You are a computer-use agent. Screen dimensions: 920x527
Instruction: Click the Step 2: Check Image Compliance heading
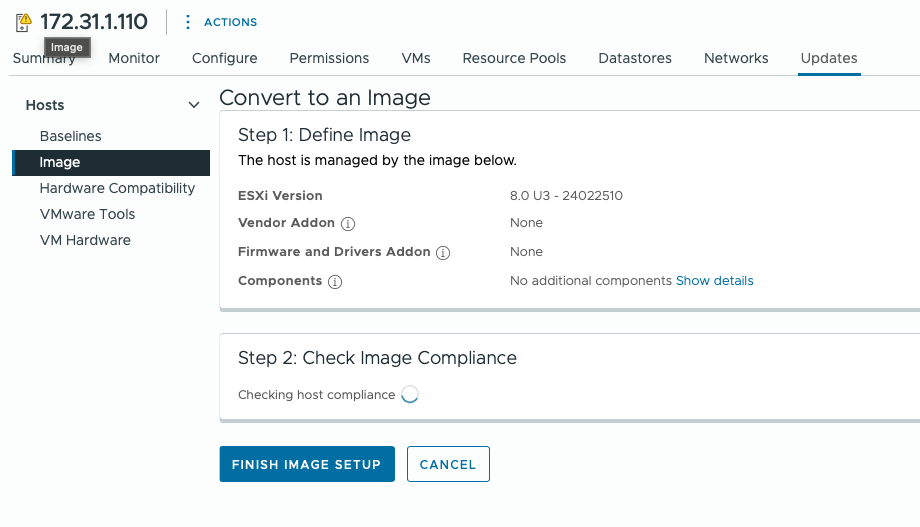[x=377, y=358]
